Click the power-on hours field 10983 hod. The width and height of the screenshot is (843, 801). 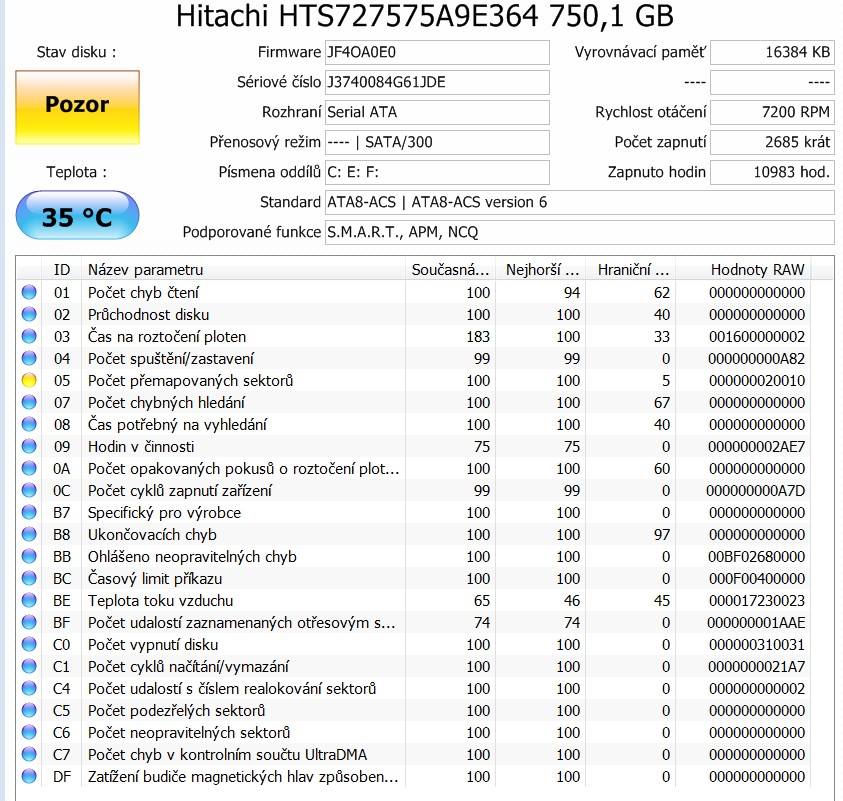pos(772,172)
